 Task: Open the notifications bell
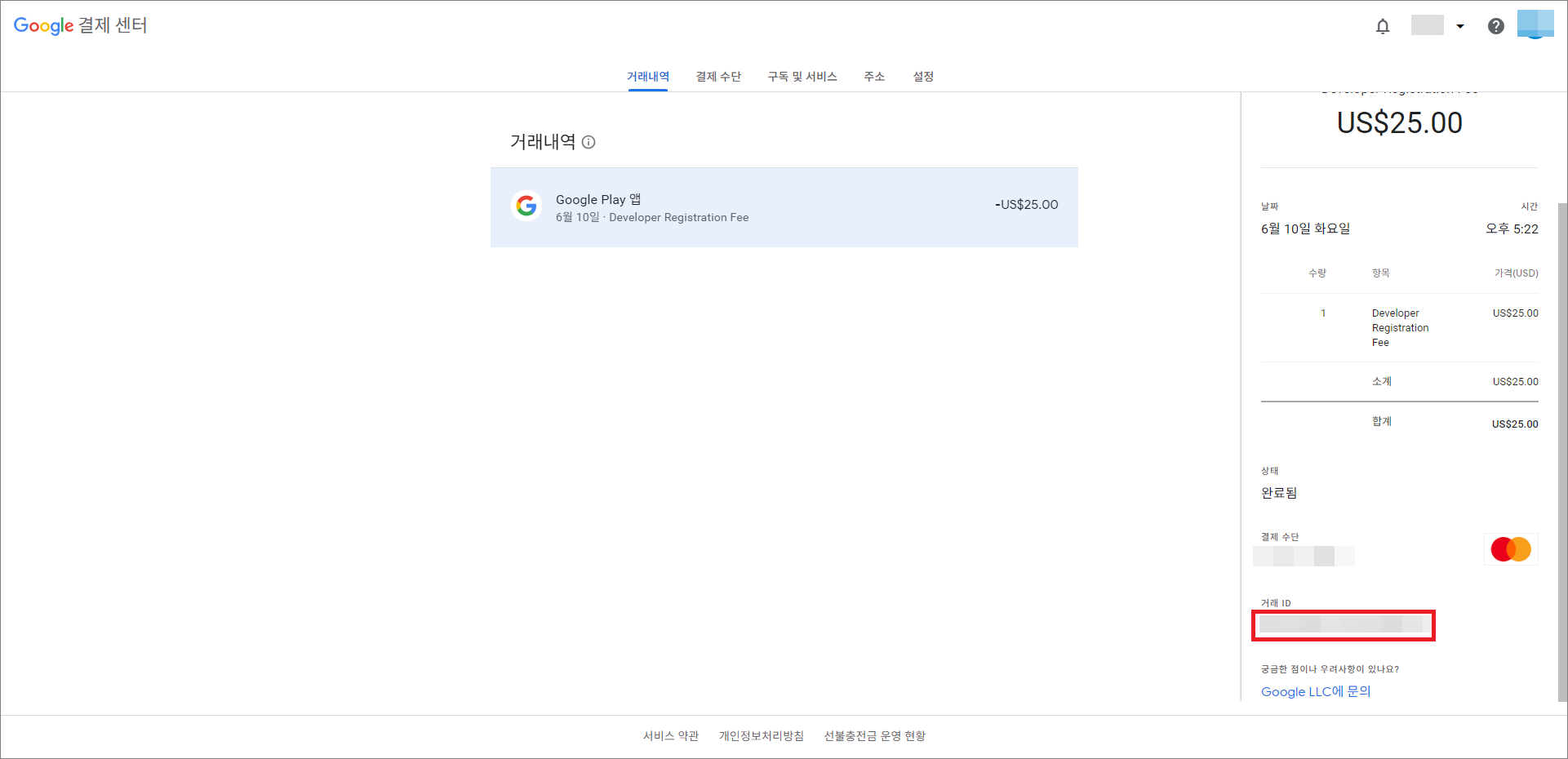(x=1383, y=26)
